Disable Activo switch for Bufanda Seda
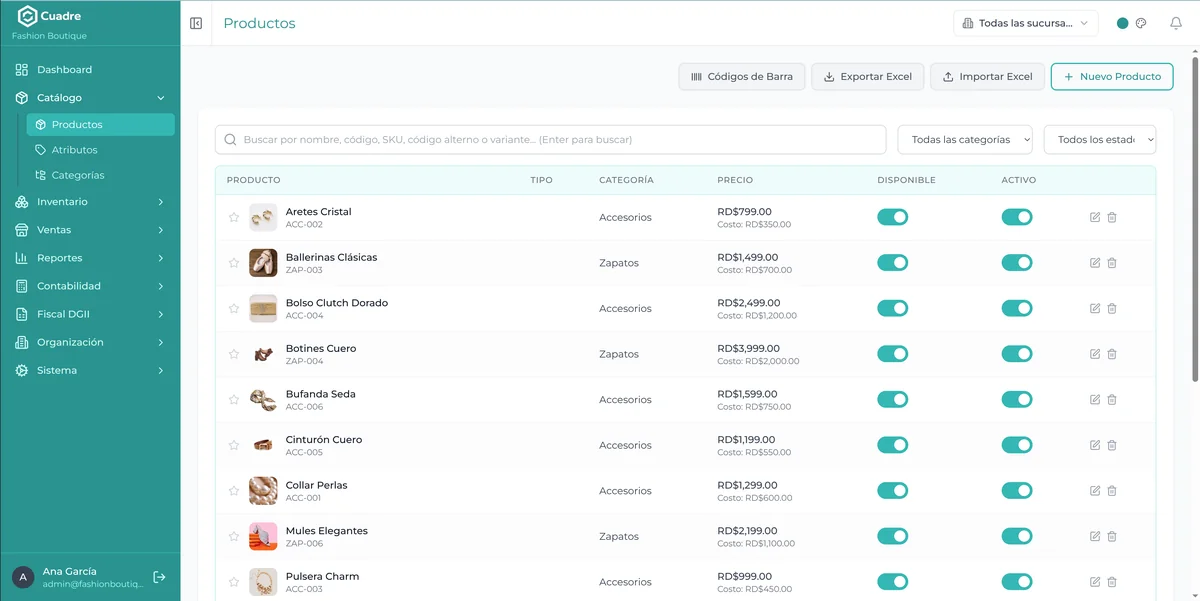The width and height of the screenshot is (1200, 601). 1017,399
